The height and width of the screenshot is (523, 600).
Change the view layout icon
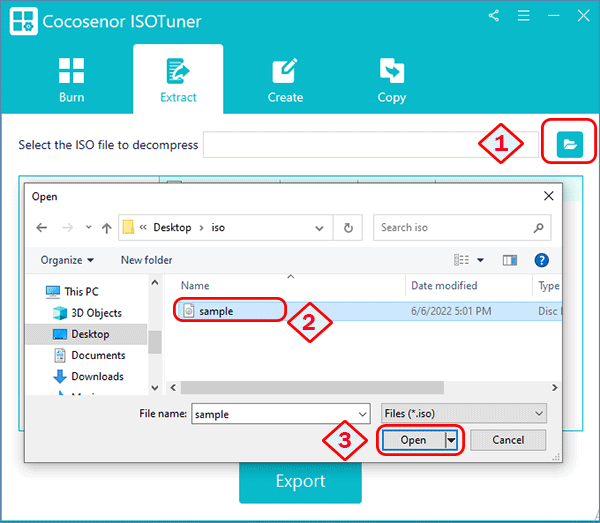(x=461, y=260)
